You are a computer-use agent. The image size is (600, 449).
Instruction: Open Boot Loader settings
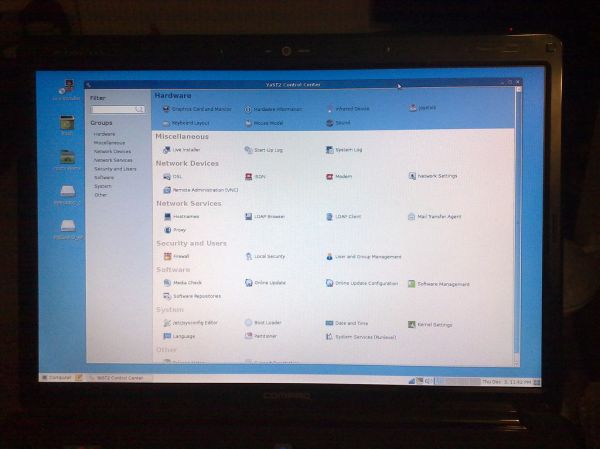[263, 323]
